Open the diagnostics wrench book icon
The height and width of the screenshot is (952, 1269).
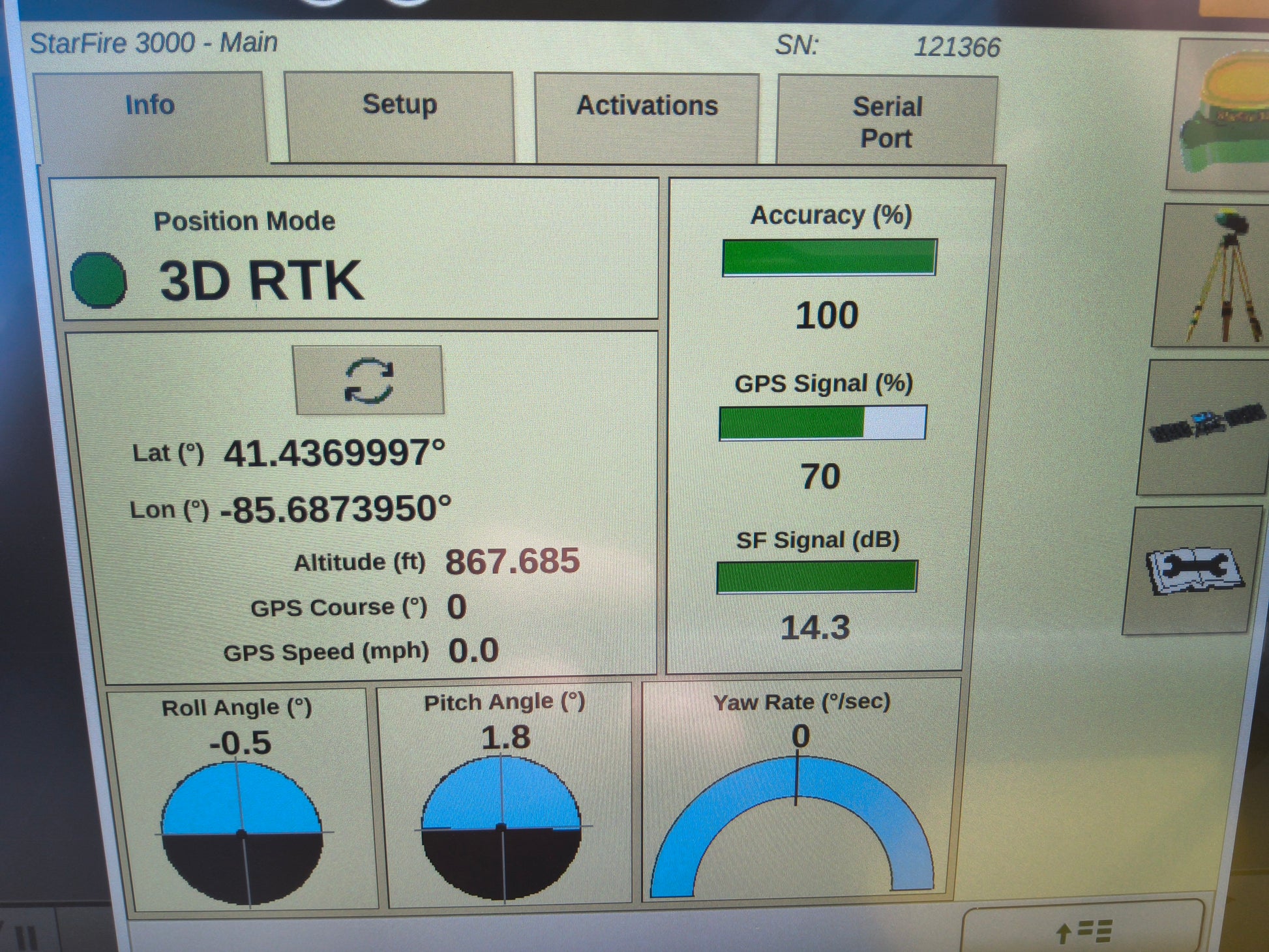pos(1193,571)
